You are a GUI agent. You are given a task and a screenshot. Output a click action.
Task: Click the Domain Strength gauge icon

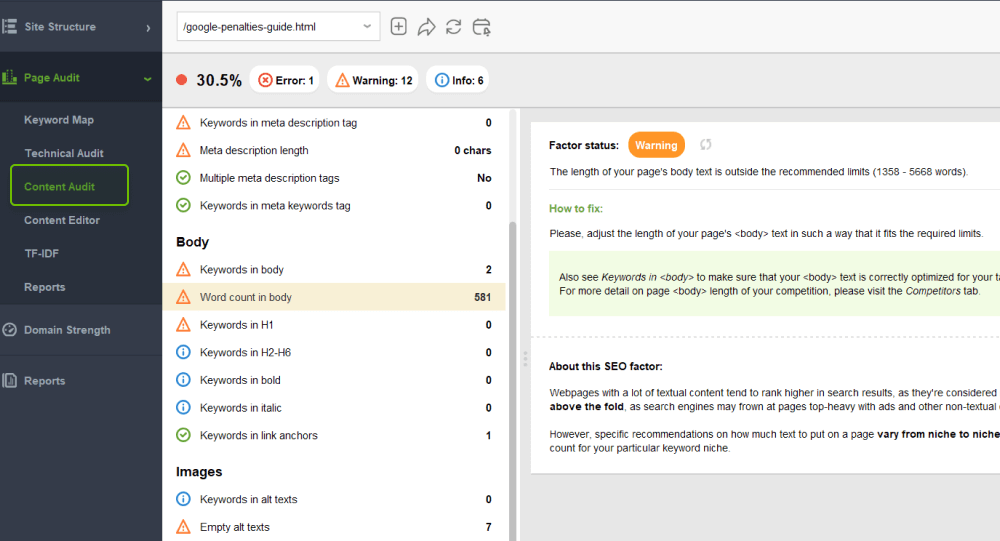[x=10, y=329]
